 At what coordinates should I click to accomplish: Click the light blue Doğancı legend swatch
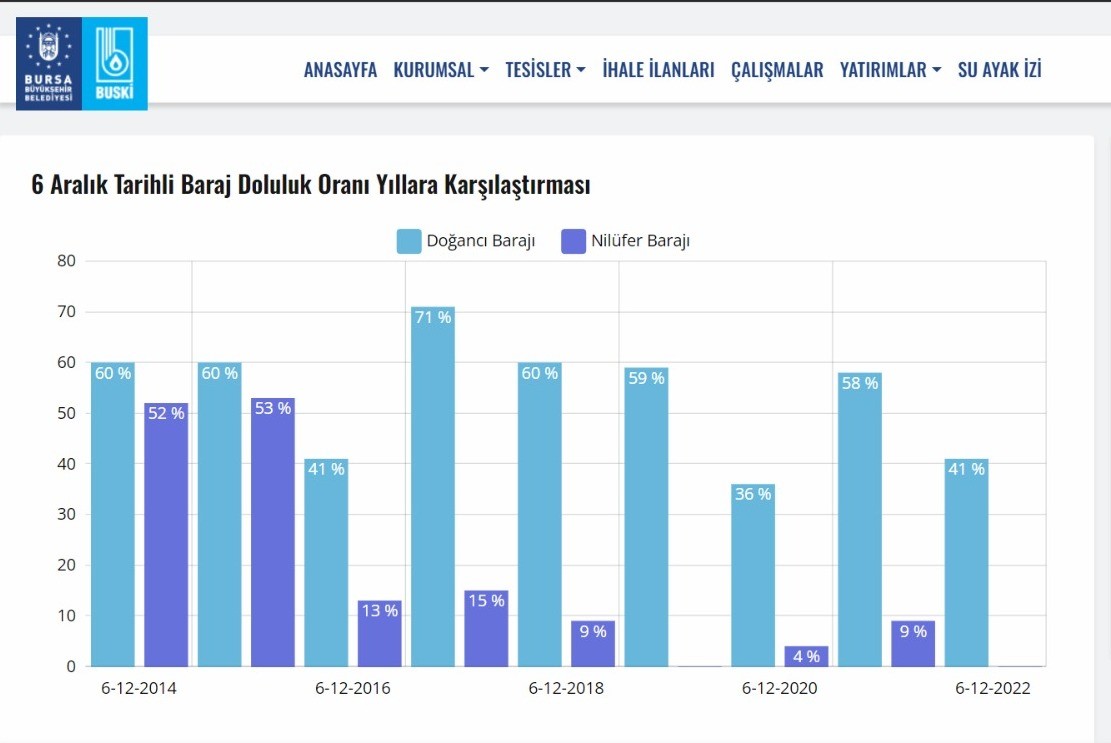pos(409,241)
